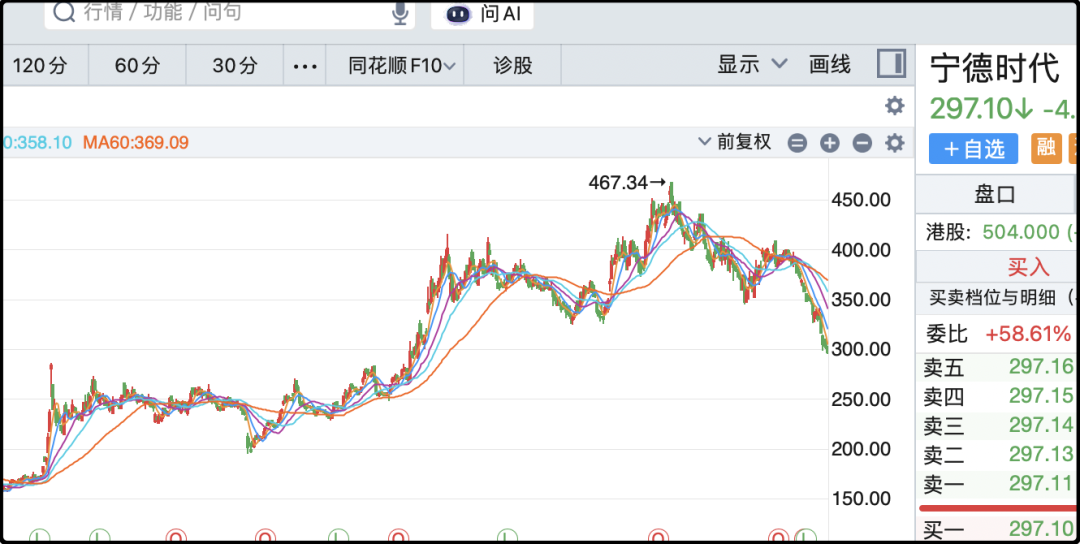Viewport: 1080px width, 544px height.
Task: Zoom out chart with minus icon
Action: point(862,143)
